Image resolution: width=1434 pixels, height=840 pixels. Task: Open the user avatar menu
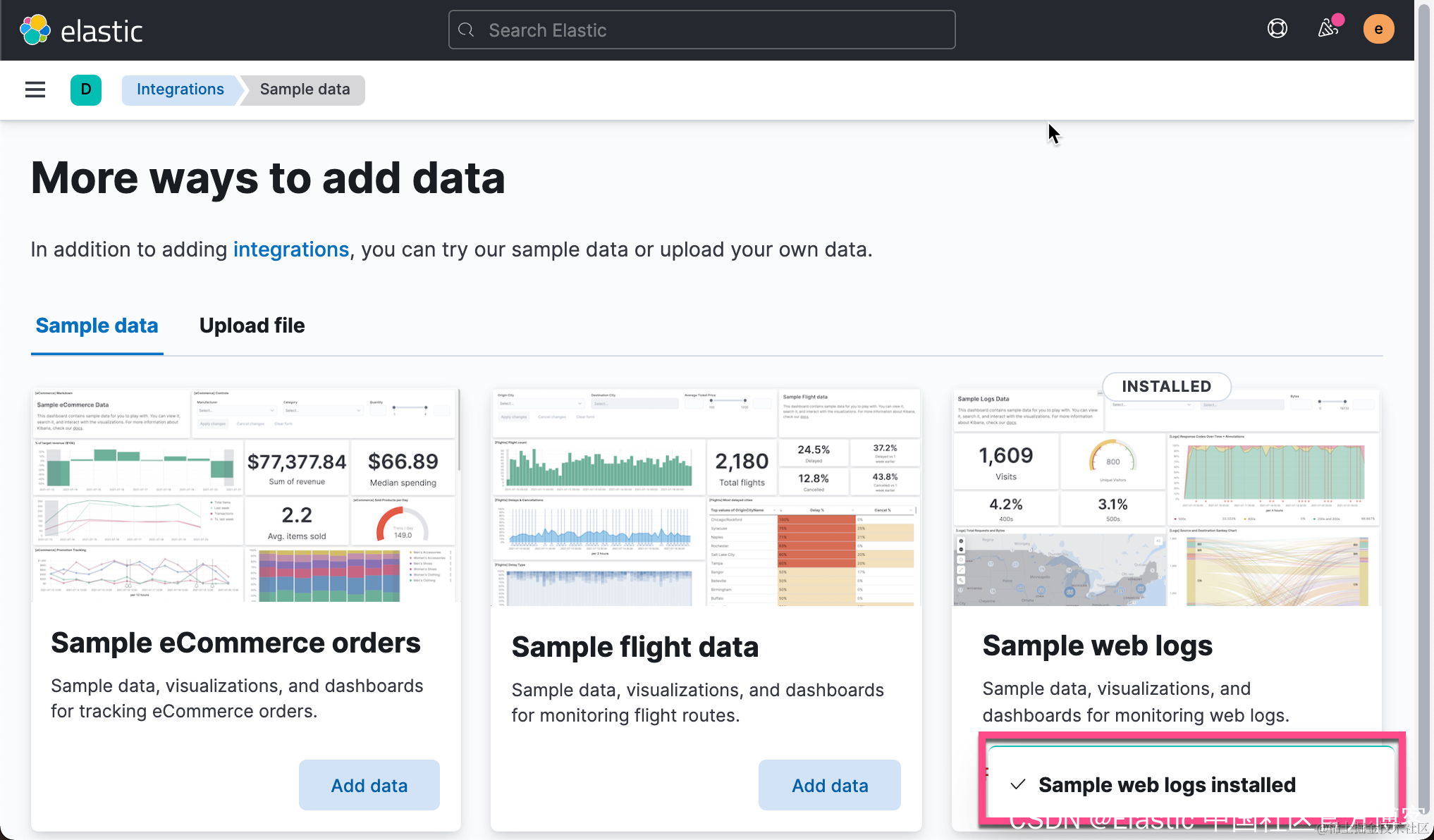tap(1378, 29)
